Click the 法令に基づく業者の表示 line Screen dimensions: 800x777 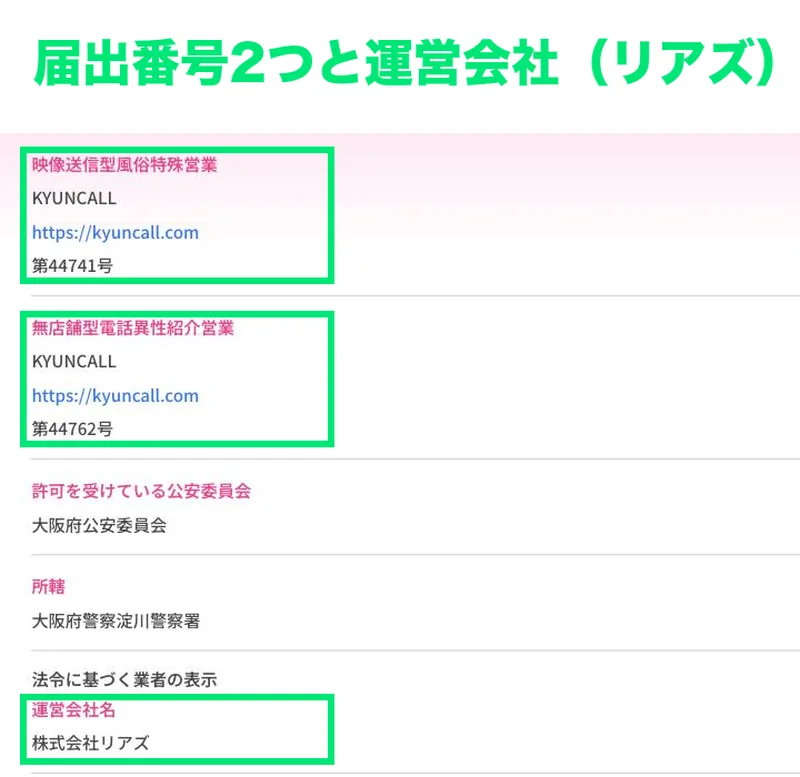coord(124,680)
